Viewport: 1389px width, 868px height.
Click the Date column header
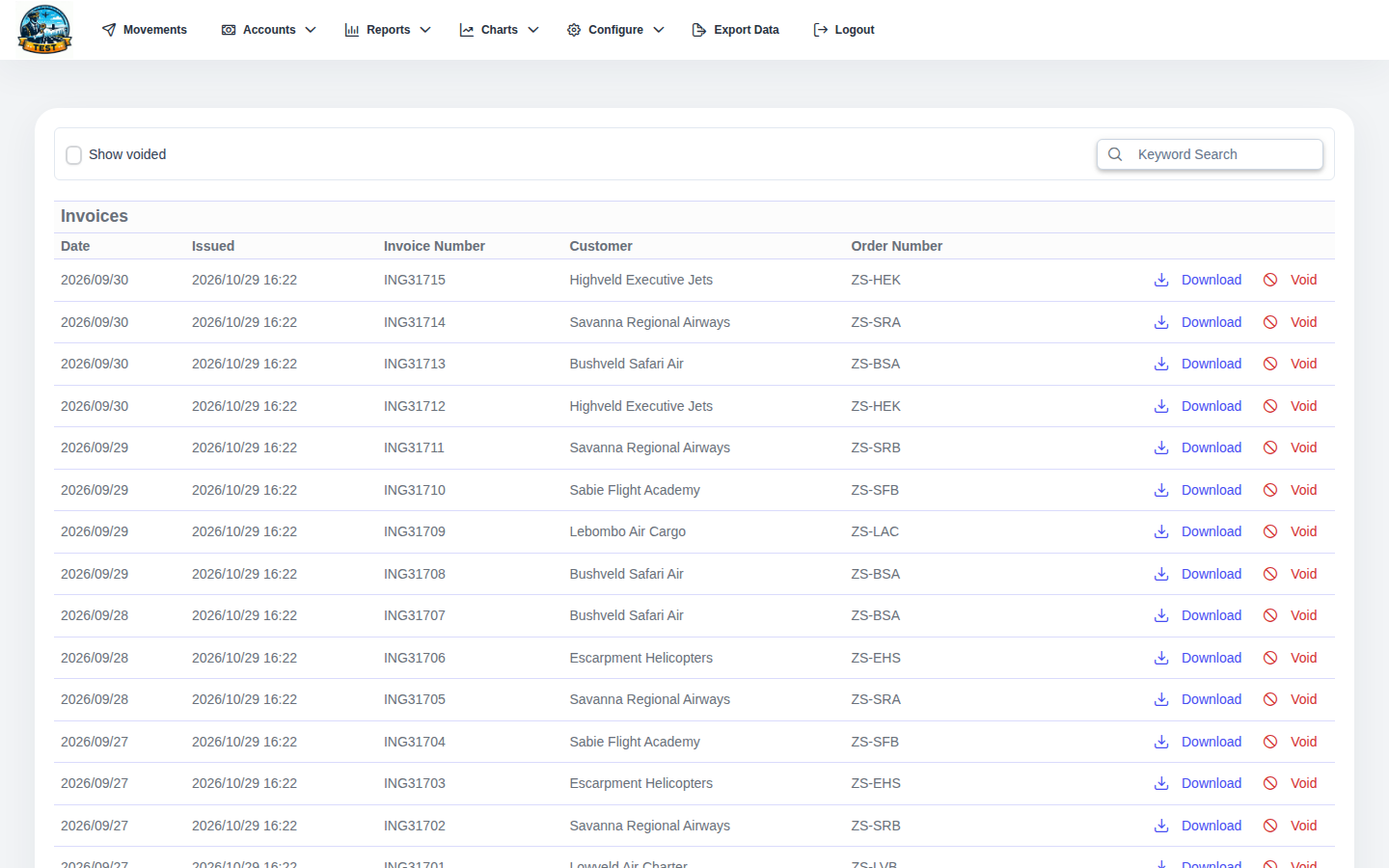(75, 246)
